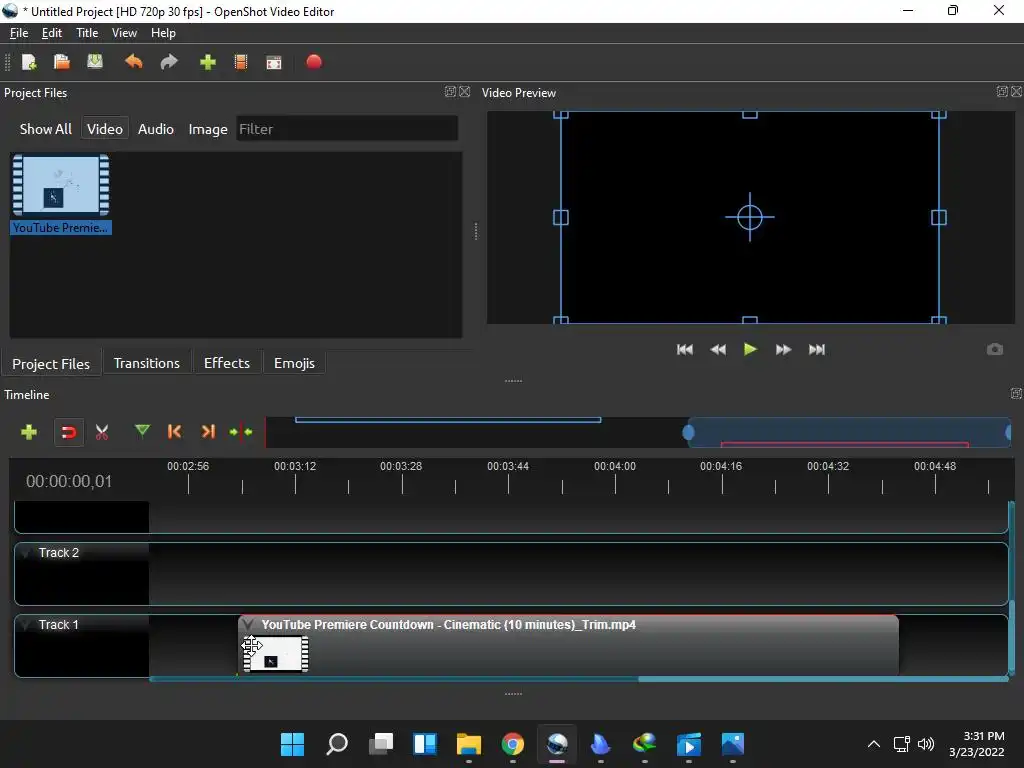Image resolution: width=1024 pixels, height=768 pixels.
Task: Play the video preview
Action: pos(750,349)
